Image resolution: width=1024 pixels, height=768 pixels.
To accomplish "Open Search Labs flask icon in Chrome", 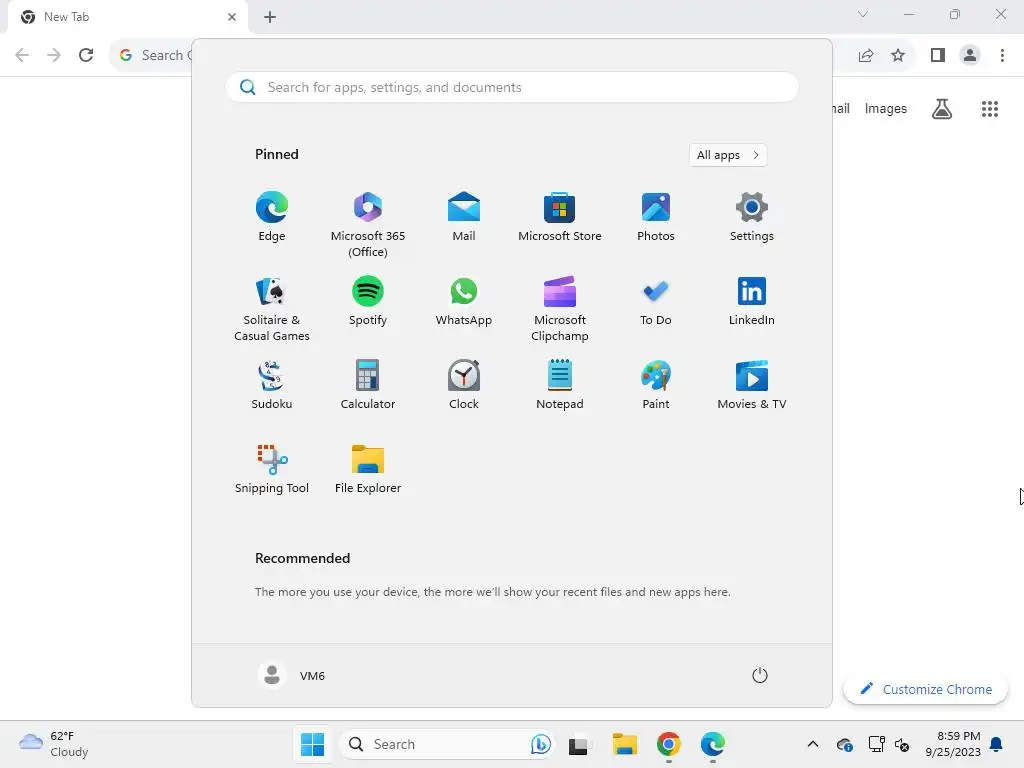I will click(x=941, y=108).
